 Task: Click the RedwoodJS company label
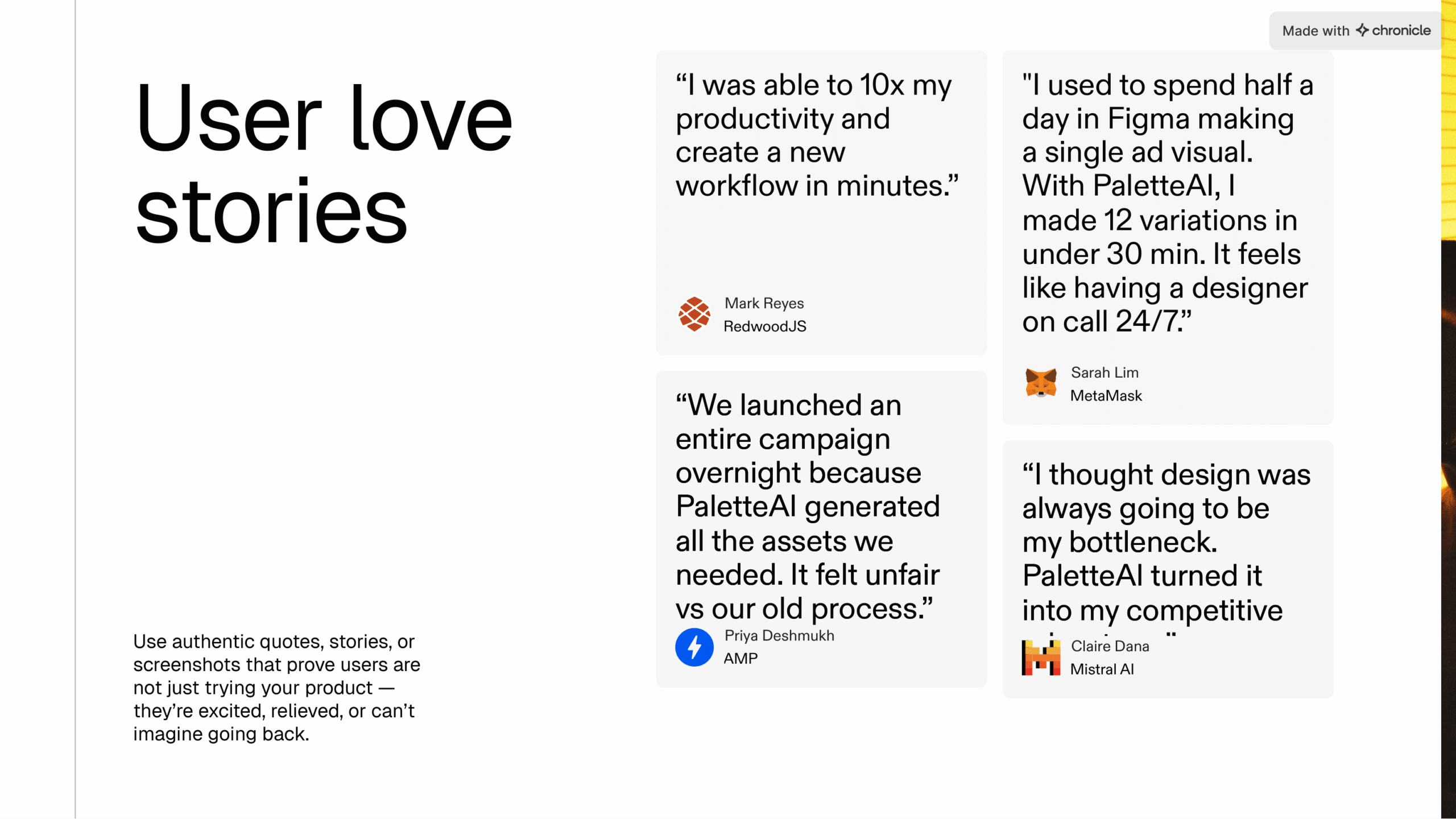[x=764, y=326]
